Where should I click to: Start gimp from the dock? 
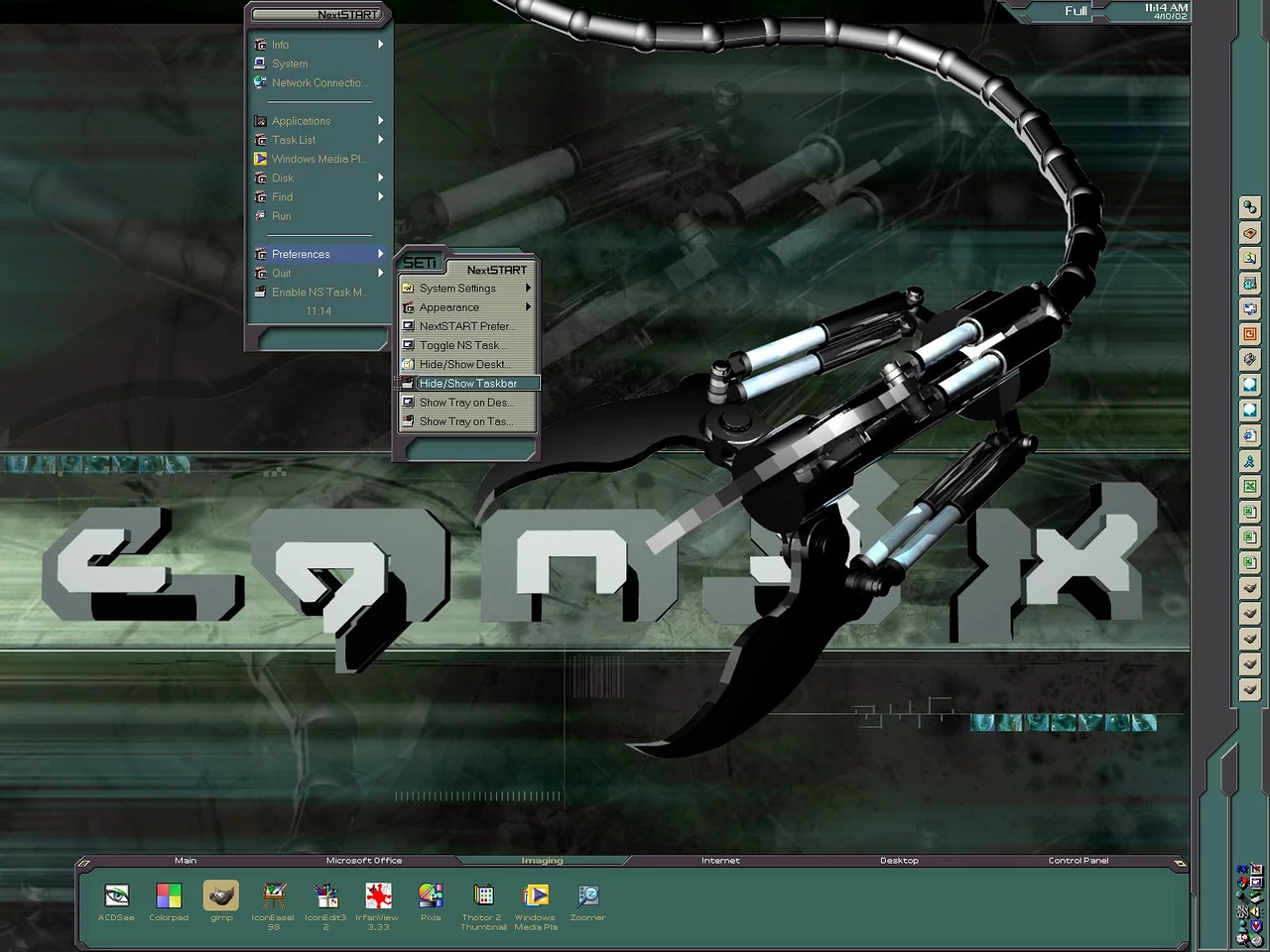click(221, 896)
